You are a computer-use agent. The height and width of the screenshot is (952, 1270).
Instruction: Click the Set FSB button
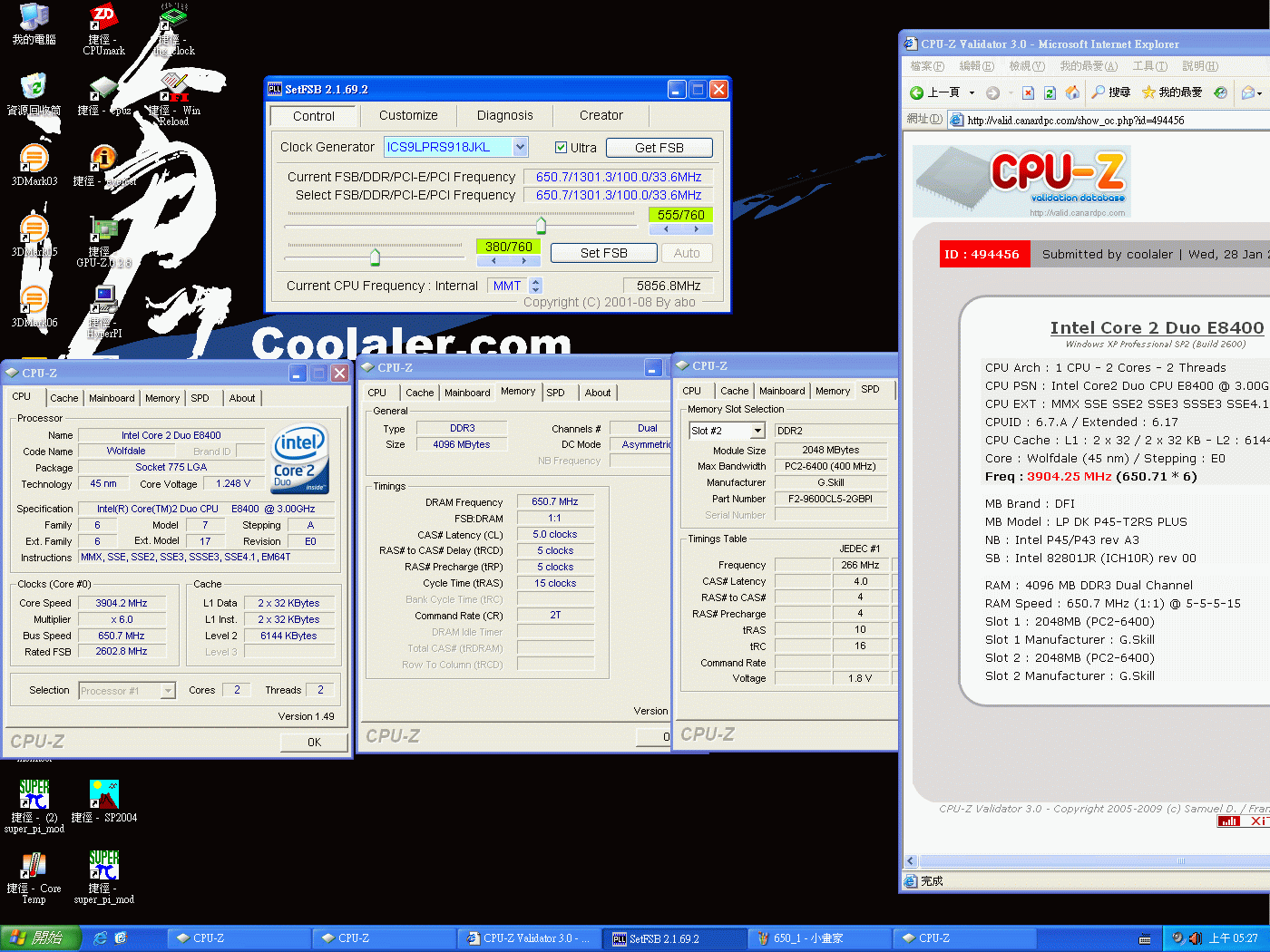[x=604, y=253]
